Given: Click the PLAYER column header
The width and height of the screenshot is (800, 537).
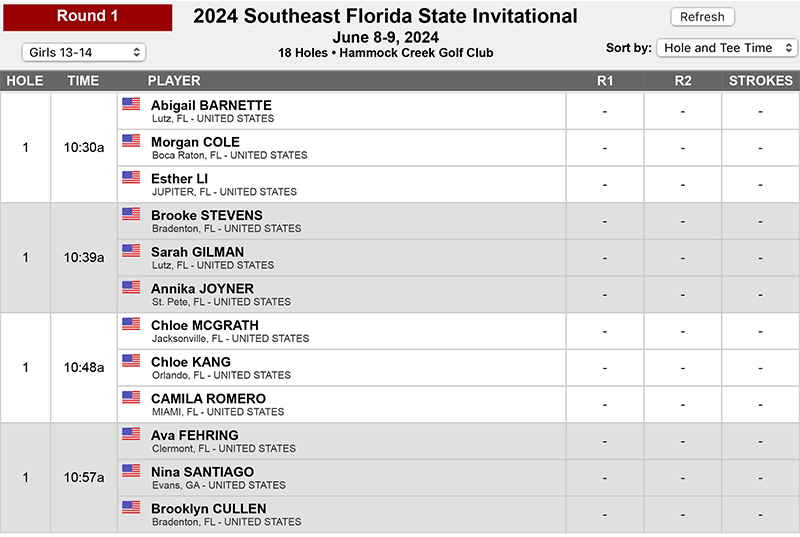Looking at the screenshot, I should (174, 81).
